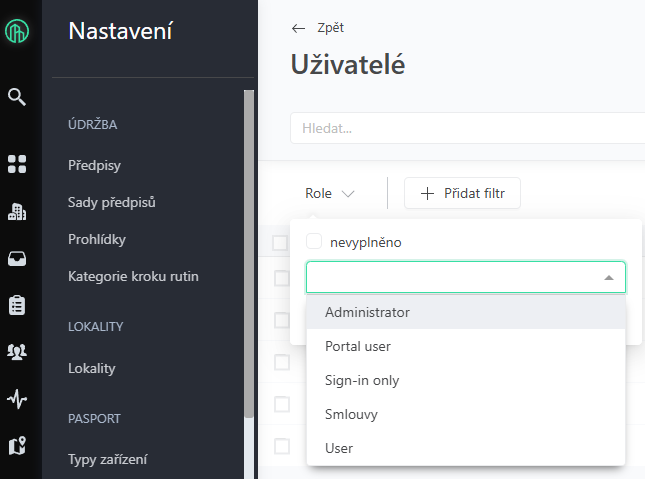Click the 'Hledat...' search field

point(466,128)
